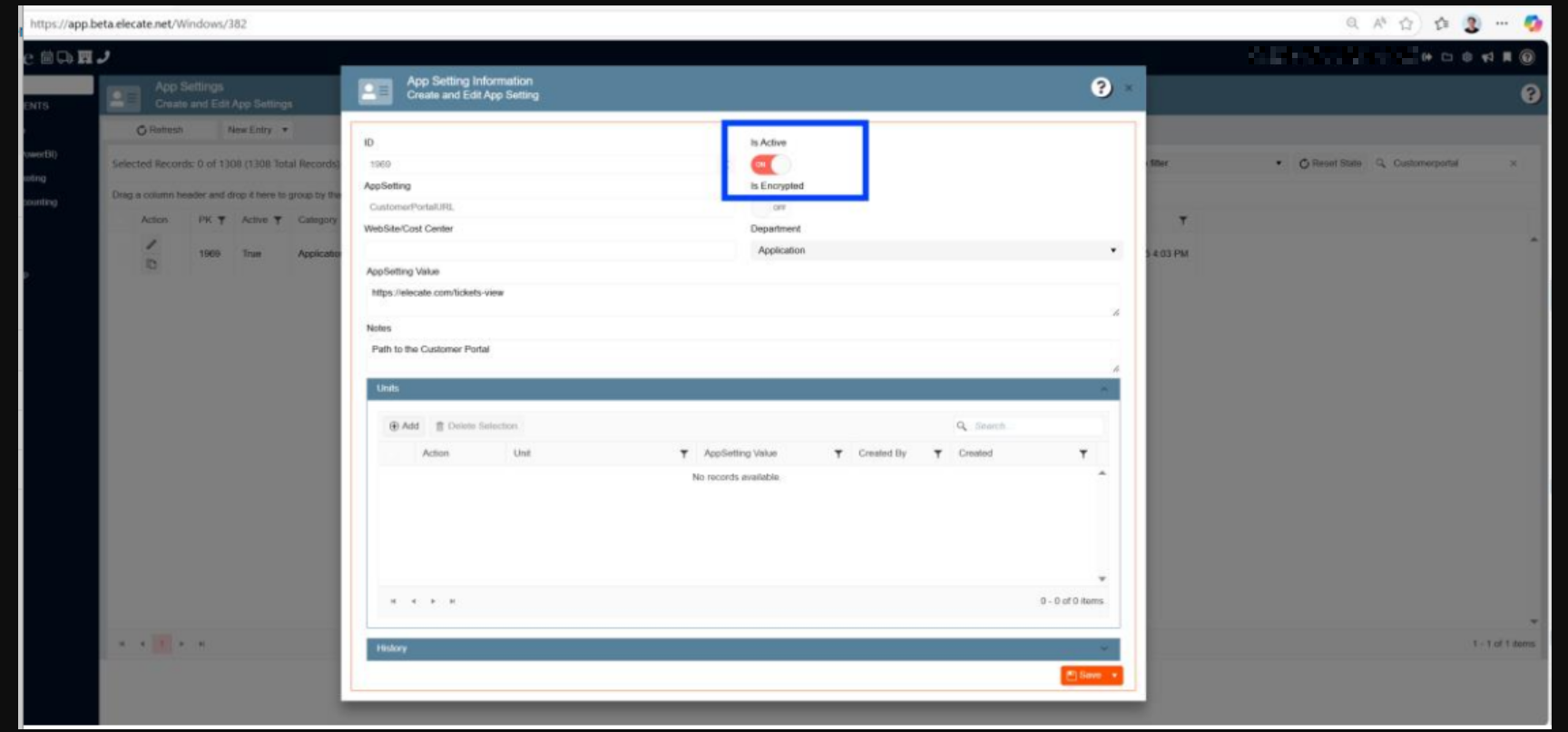The height and width of the screenshot is (732, 1568).
Task: Click the Units grid Search box
Action: click(1034, 426)
